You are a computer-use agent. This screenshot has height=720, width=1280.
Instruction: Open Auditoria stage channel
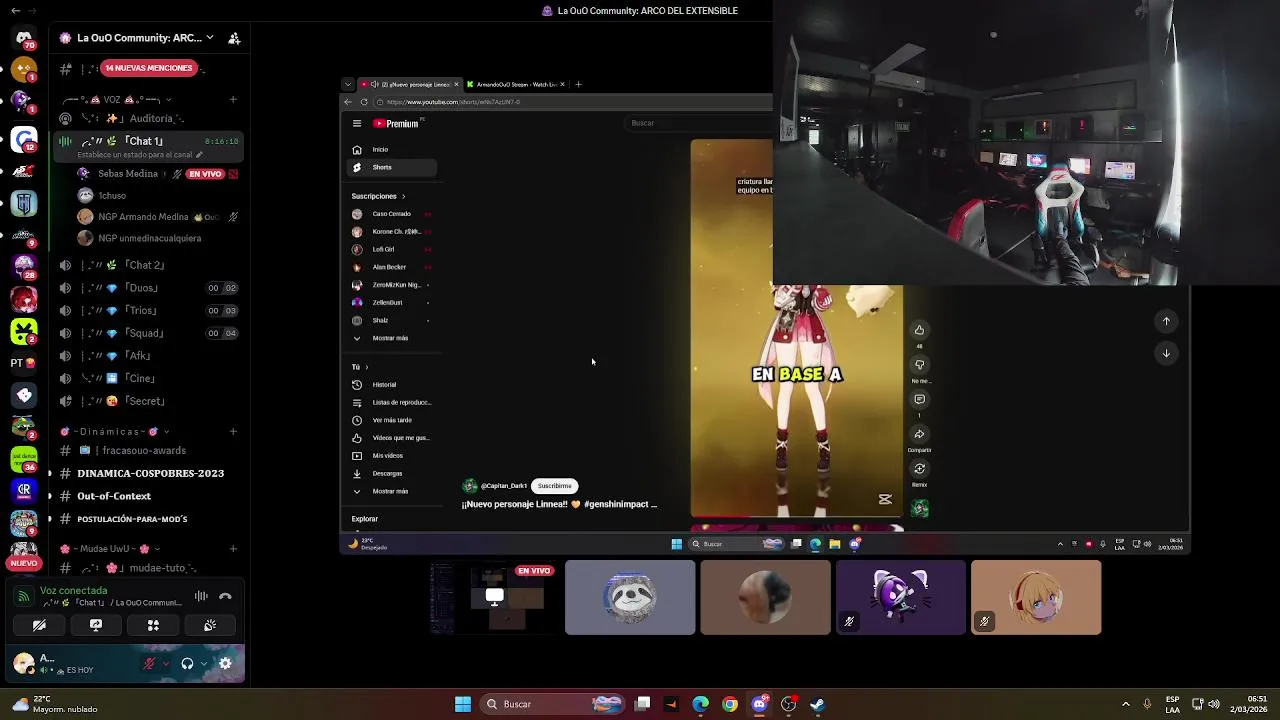pos(150,118)
